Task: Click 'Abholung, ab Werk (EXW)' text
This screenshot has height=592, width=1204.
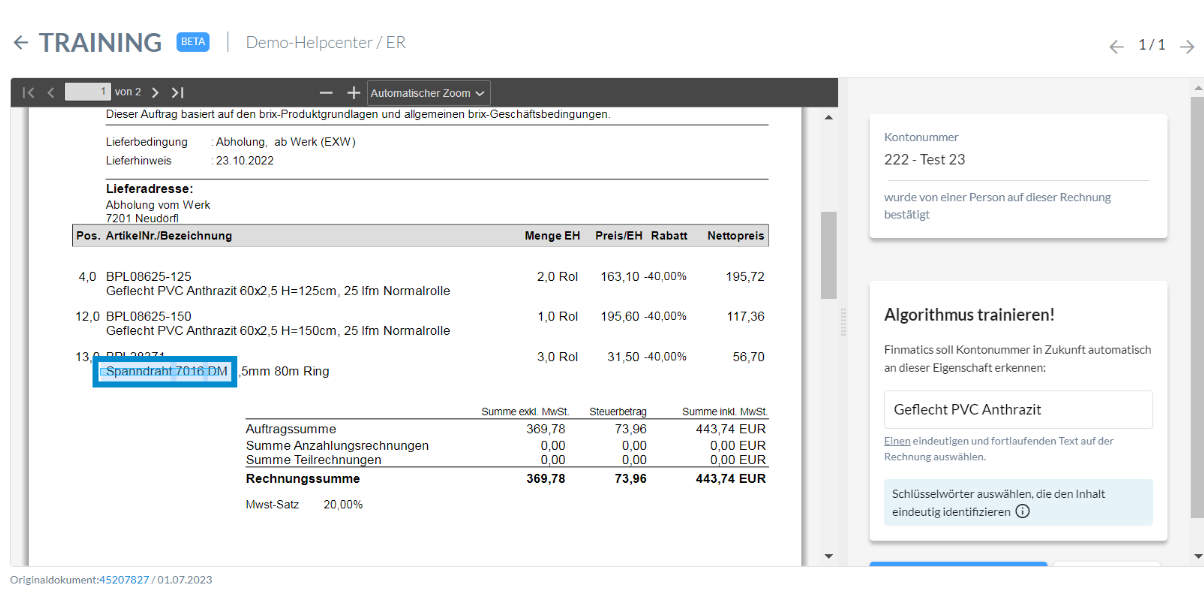Action: click(286, 142)
